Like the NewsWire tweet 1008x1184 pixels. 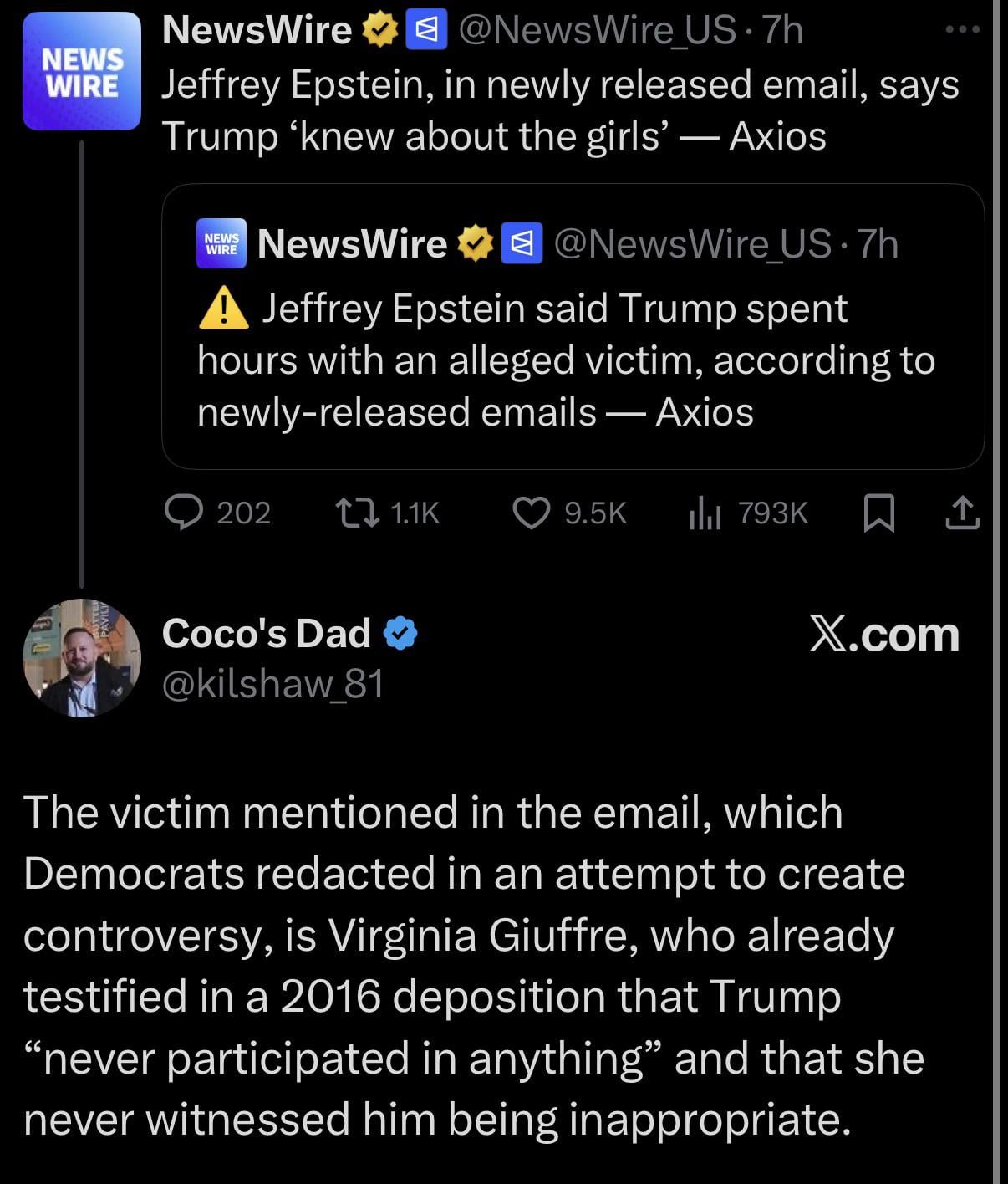531,513
